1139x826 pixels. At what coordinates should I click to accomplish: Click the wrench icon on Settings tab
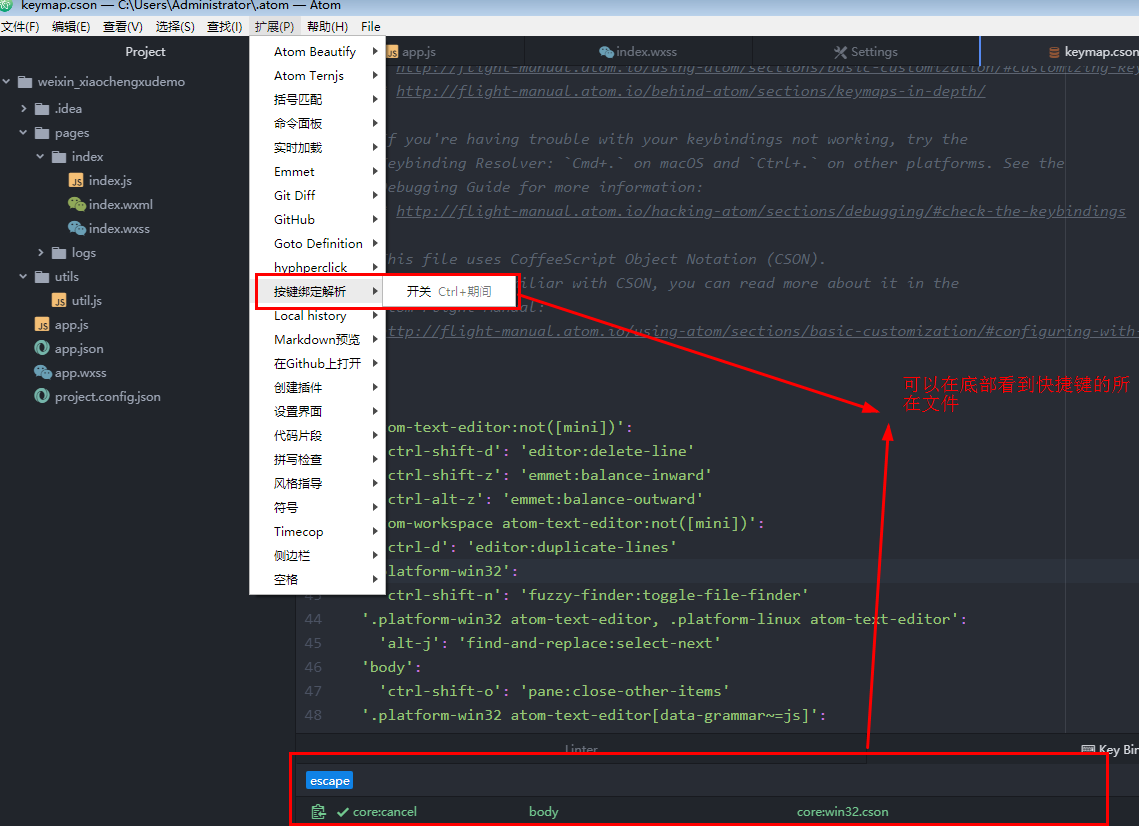coord(840,52)
